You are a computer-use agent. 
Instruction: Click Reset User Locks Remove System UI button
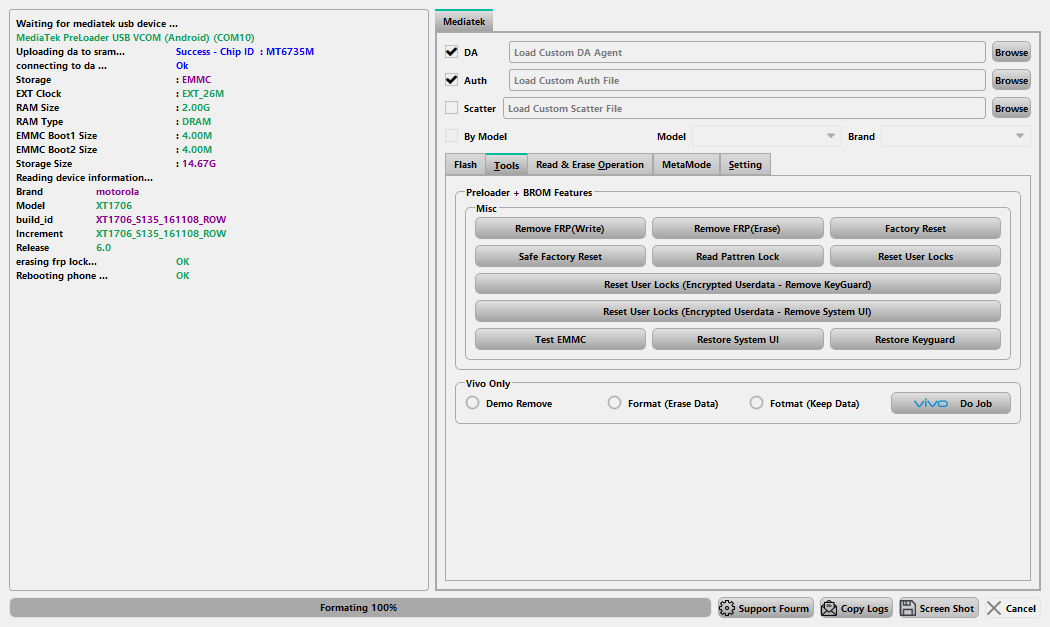pos(738,311)
